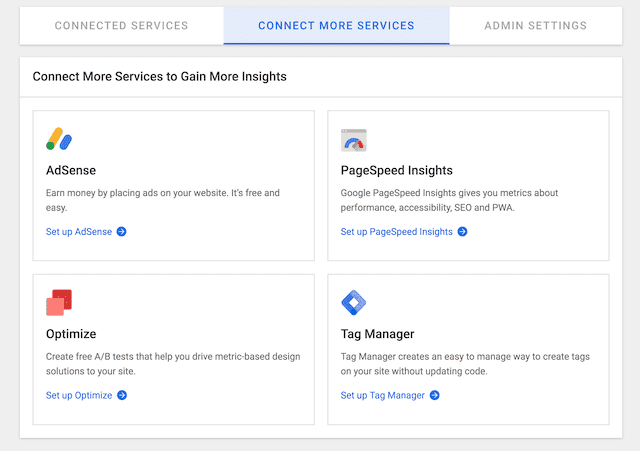Click the PageSpeed Insights gauge icon
The width and height of the screenshot is (640, 451).
pos(353,140)
